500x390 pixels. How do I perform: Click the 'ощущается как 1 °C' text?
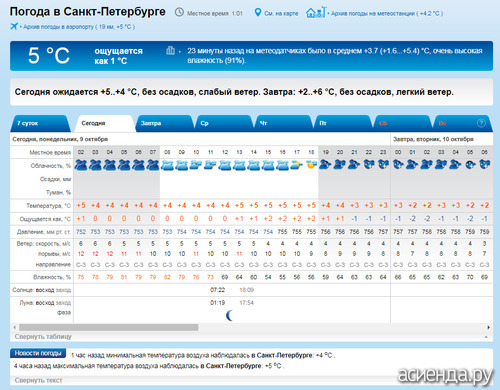(x=118, y=56)
